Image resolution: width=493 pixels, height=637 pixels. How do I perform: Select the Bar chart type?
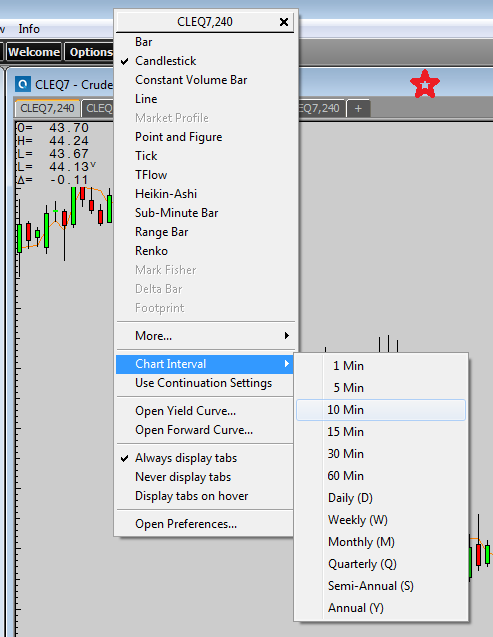click(x=205, y=42)
